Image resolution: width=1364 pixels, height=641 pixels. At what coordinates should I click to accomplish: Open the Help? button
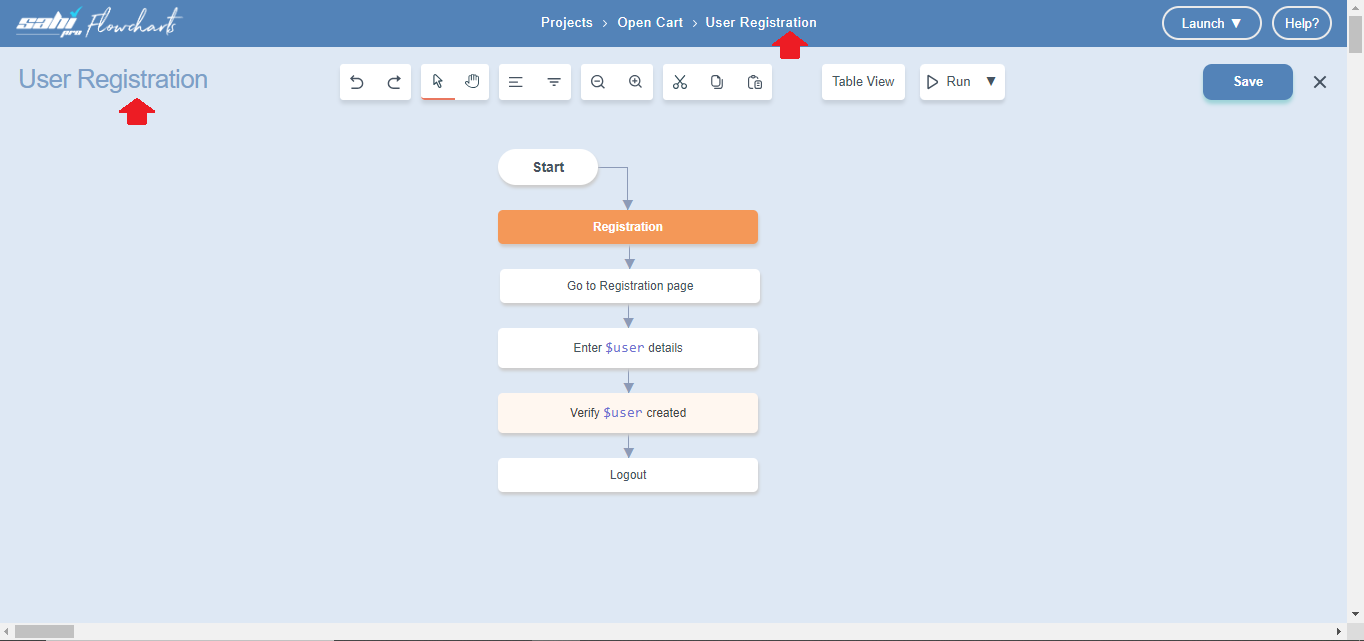1301,23
